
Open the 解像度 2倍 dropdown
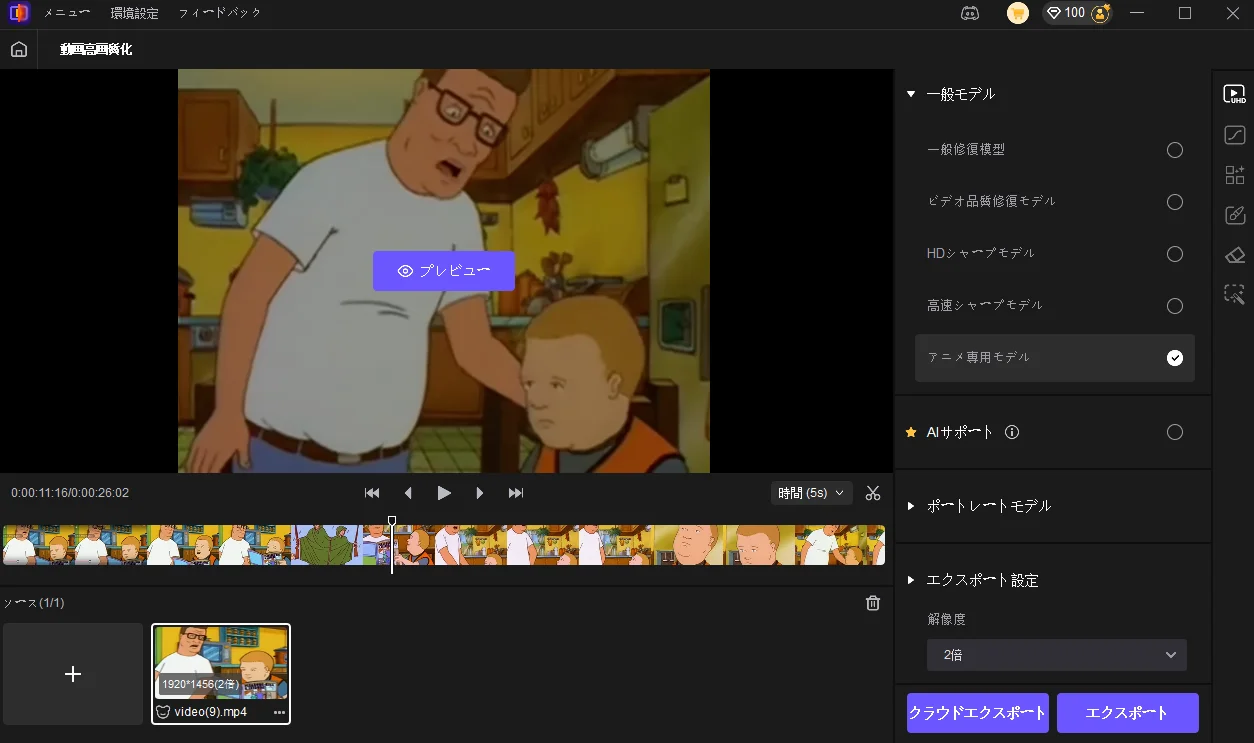point(1056,655)
